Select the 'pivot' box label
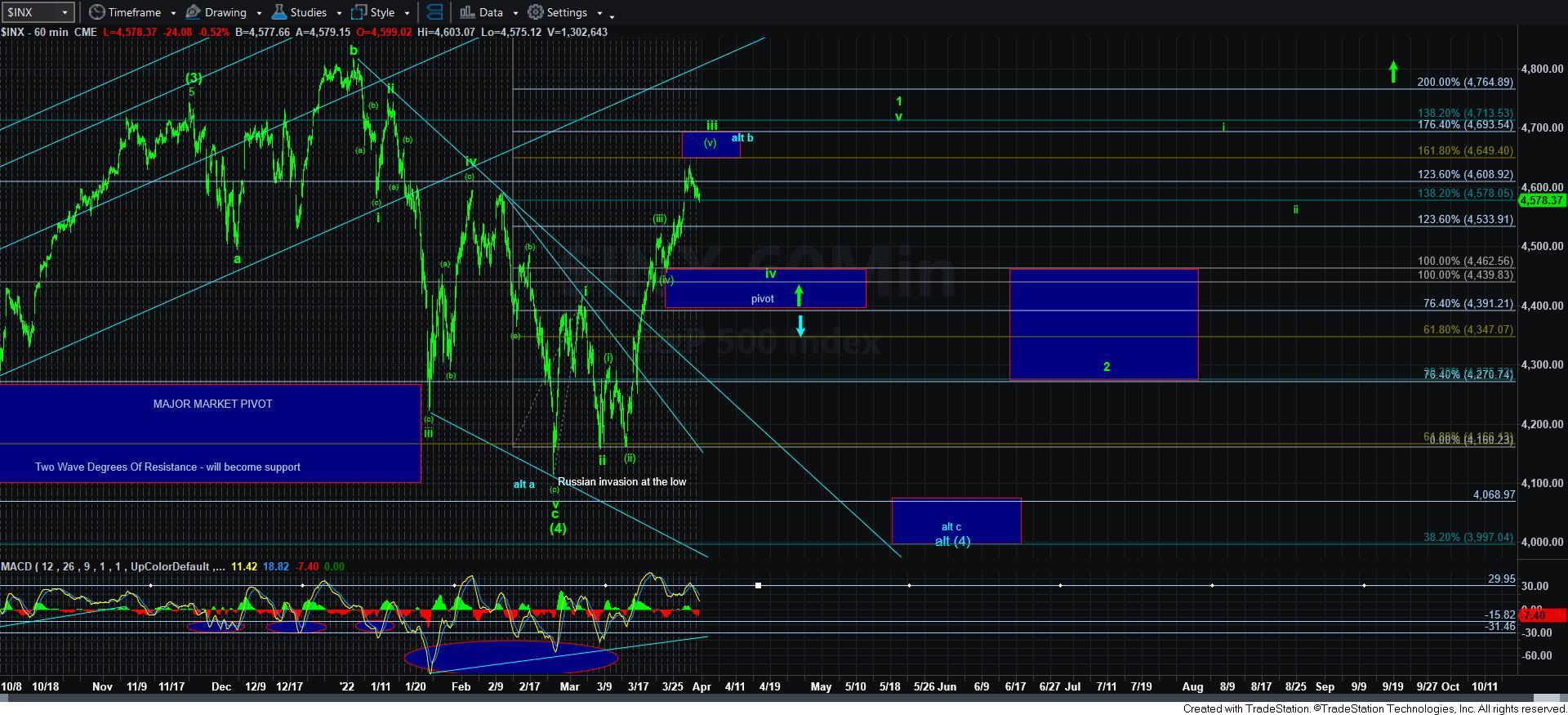 762,298
